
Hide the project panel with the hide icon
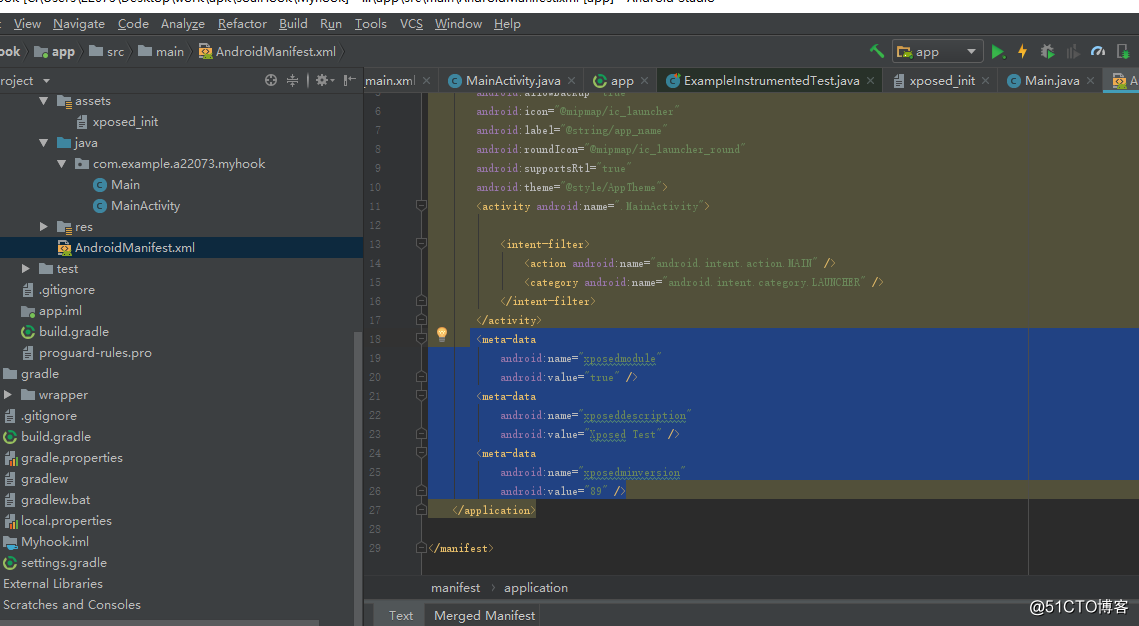pos(349,81)
